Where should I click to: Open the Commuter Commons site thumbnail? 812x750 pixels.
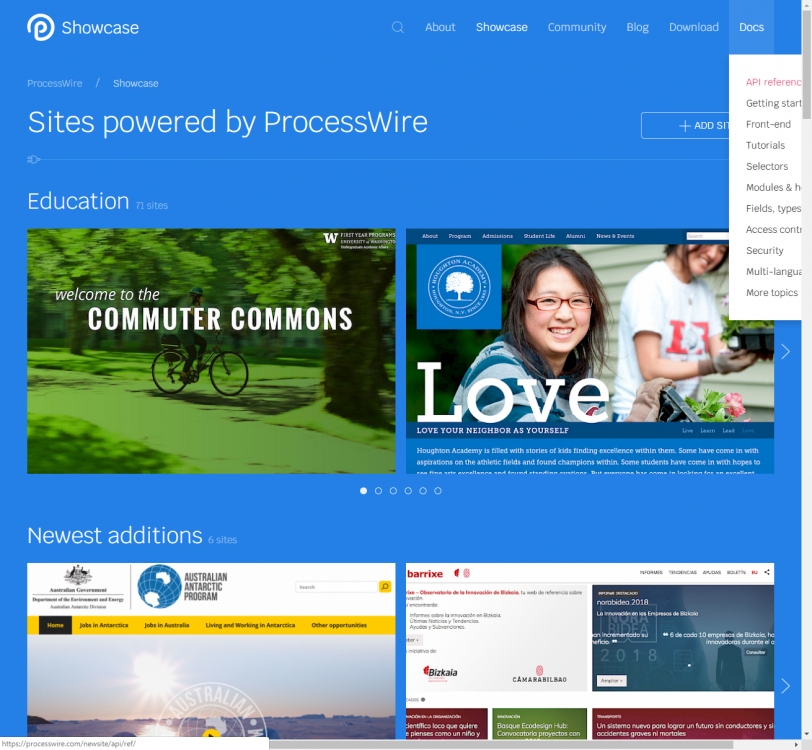point(211,351)
